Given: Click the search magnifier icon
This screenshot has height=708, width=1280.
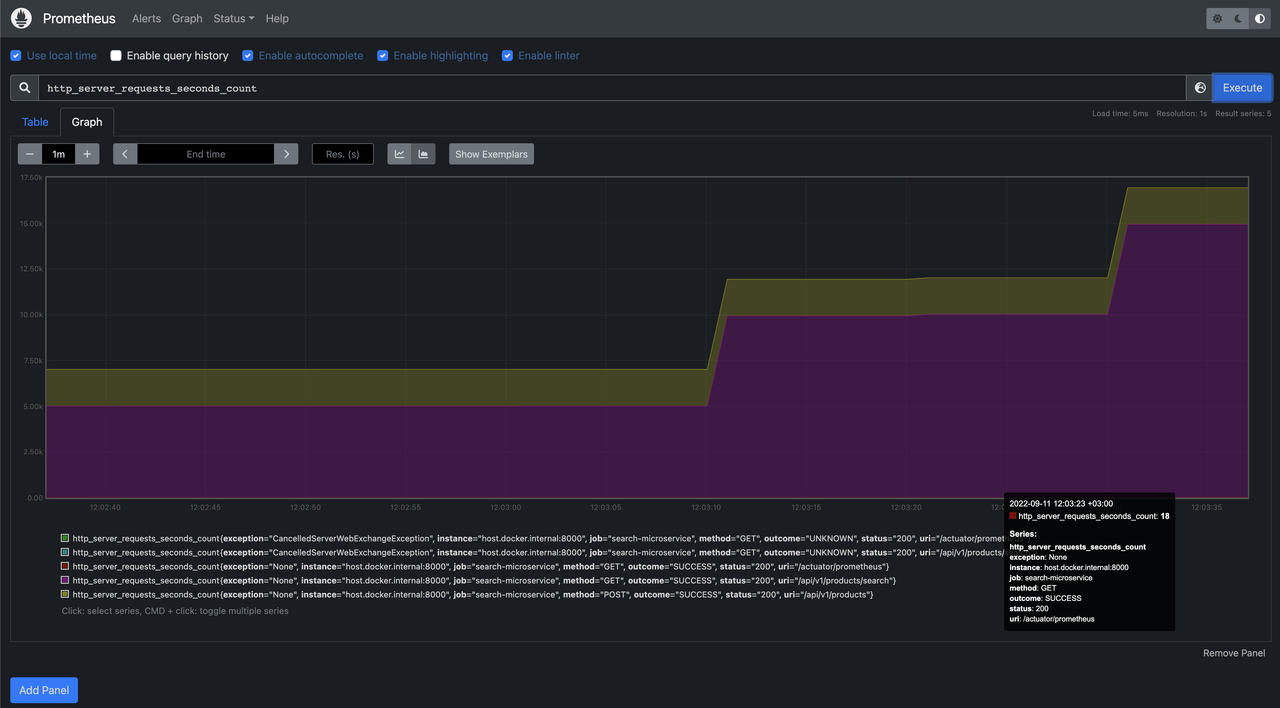Looking at the screenshot, I should point(24,88).
